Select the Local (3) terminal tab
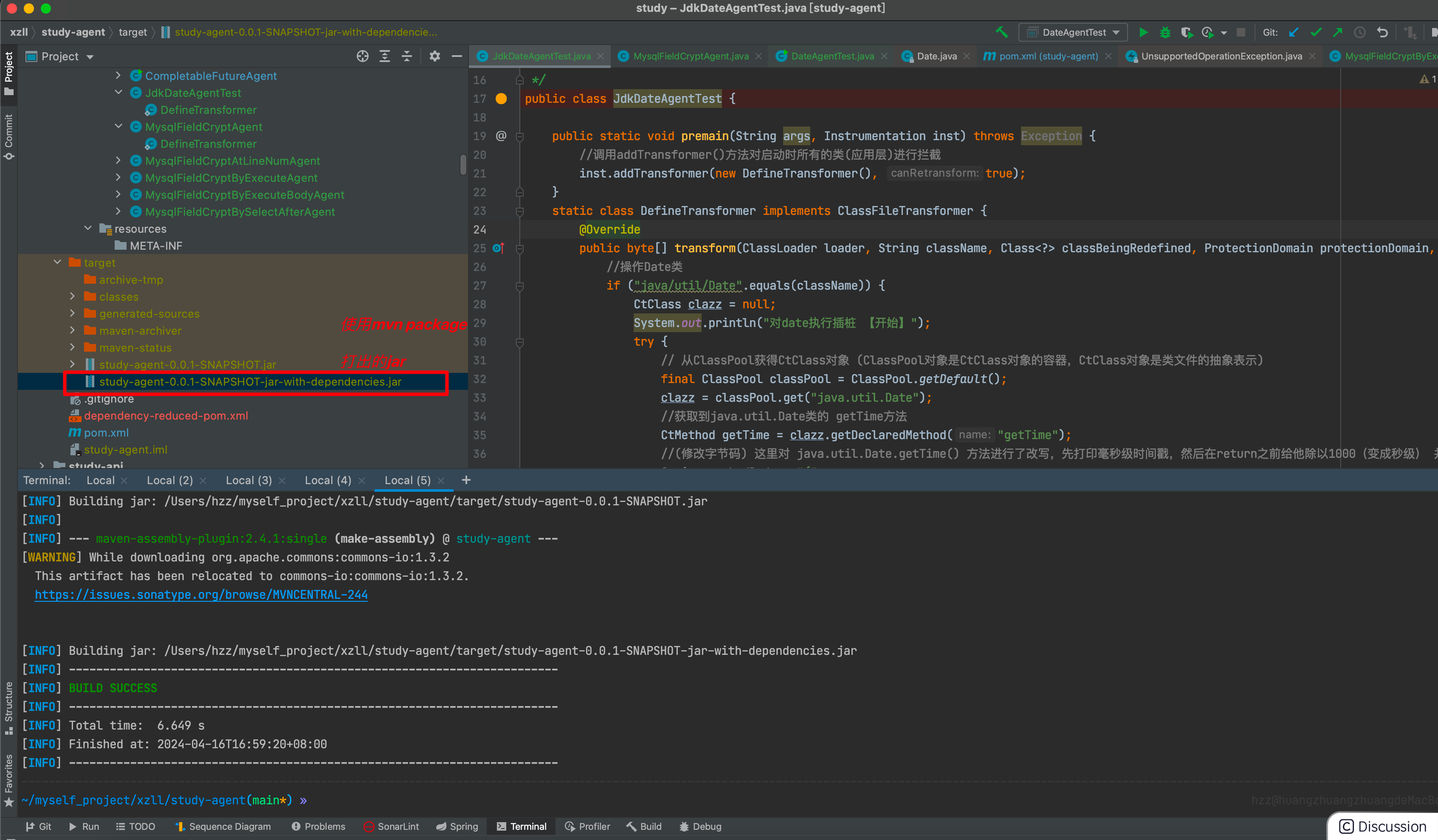1438x840 pixels. 248,480
